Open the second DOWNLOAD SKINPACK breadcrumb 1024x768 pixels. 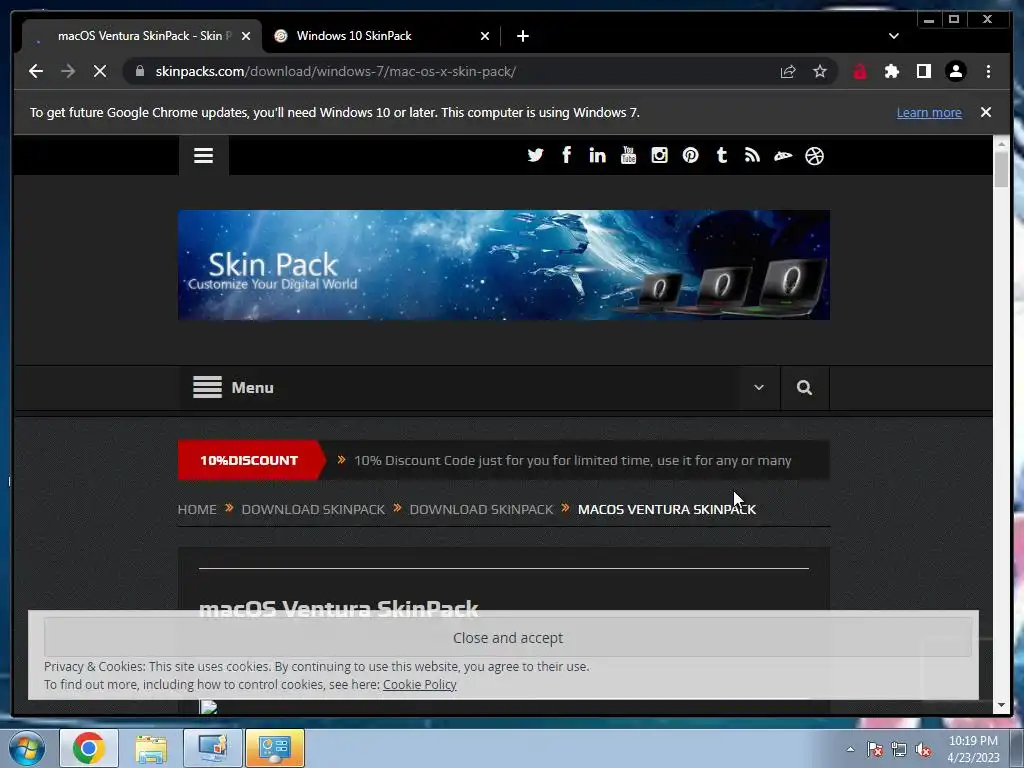pos(481,509)
